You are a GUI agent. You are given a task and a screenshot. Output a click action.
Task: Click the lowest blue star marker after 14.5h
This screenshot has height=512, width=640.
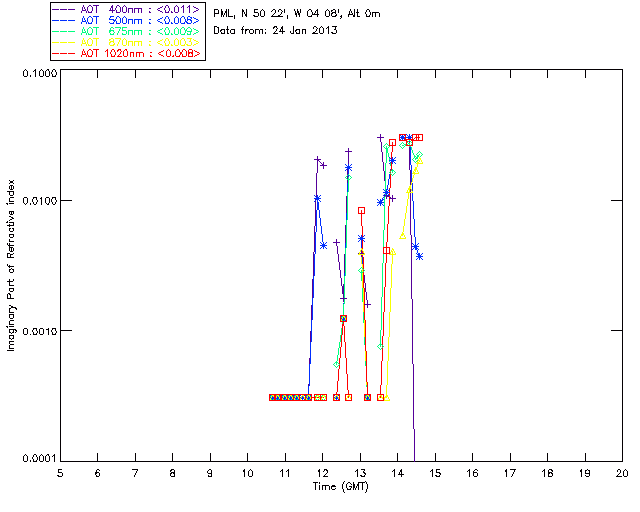[x=420, y=256]
